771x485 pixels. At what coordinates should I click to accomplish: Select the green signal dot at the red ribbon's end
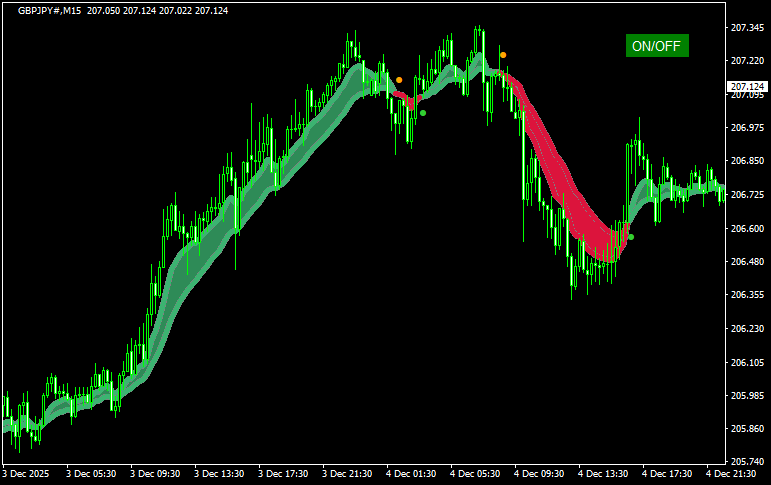pos(630,237)
